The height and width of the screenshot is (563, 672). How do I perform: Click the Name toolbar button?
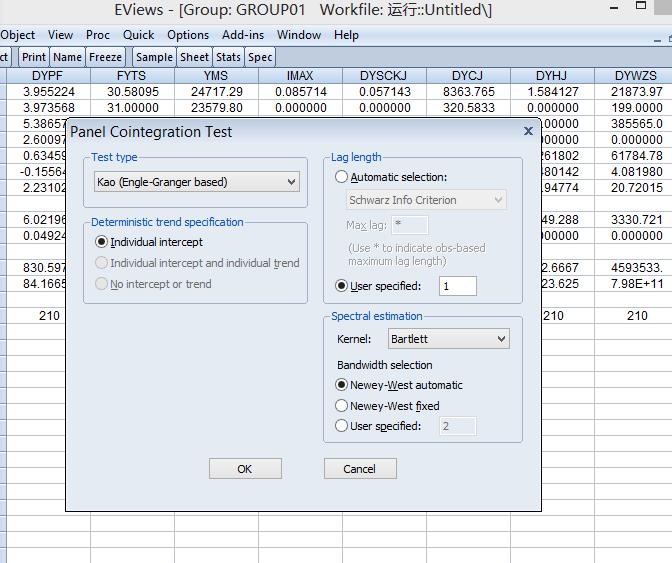(67, 57)
